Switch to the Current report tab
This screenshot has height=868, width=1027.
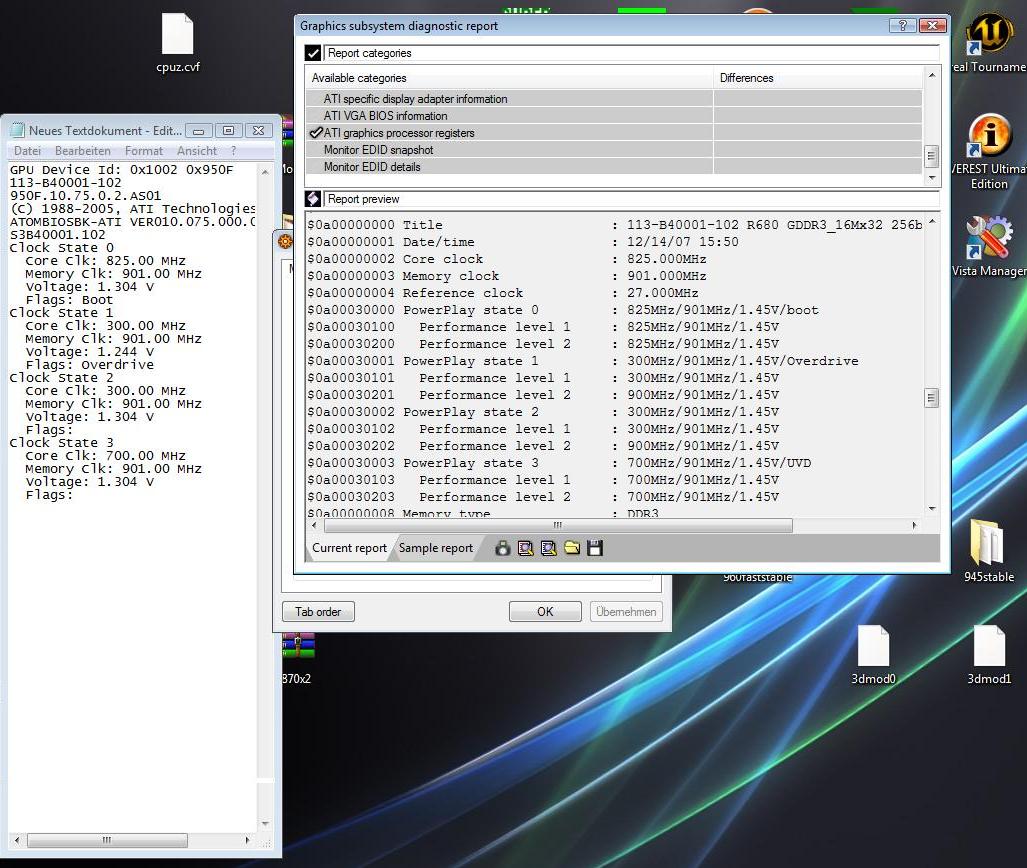[349, 548]
